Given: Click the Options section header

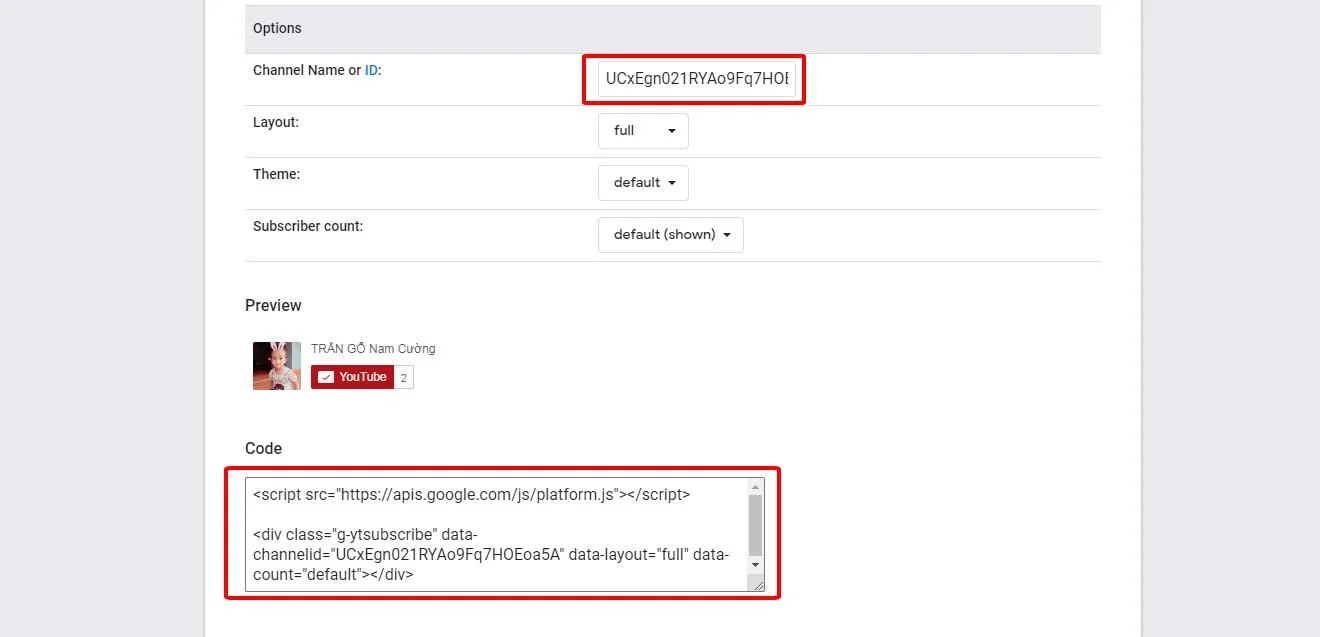Looking at the screenshot, I should [x=672, y=28].
